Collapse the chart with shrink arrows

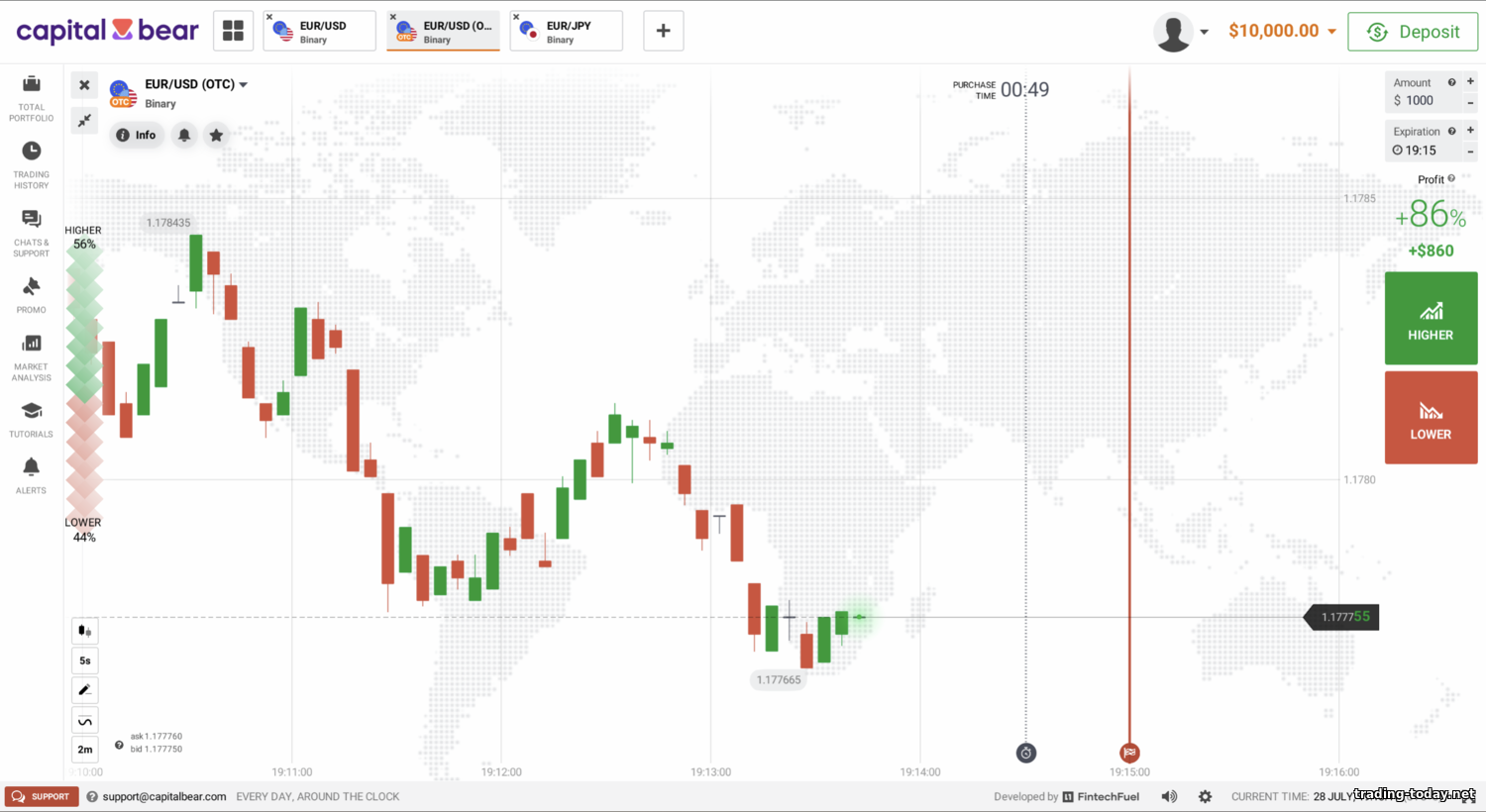[85, 120]
